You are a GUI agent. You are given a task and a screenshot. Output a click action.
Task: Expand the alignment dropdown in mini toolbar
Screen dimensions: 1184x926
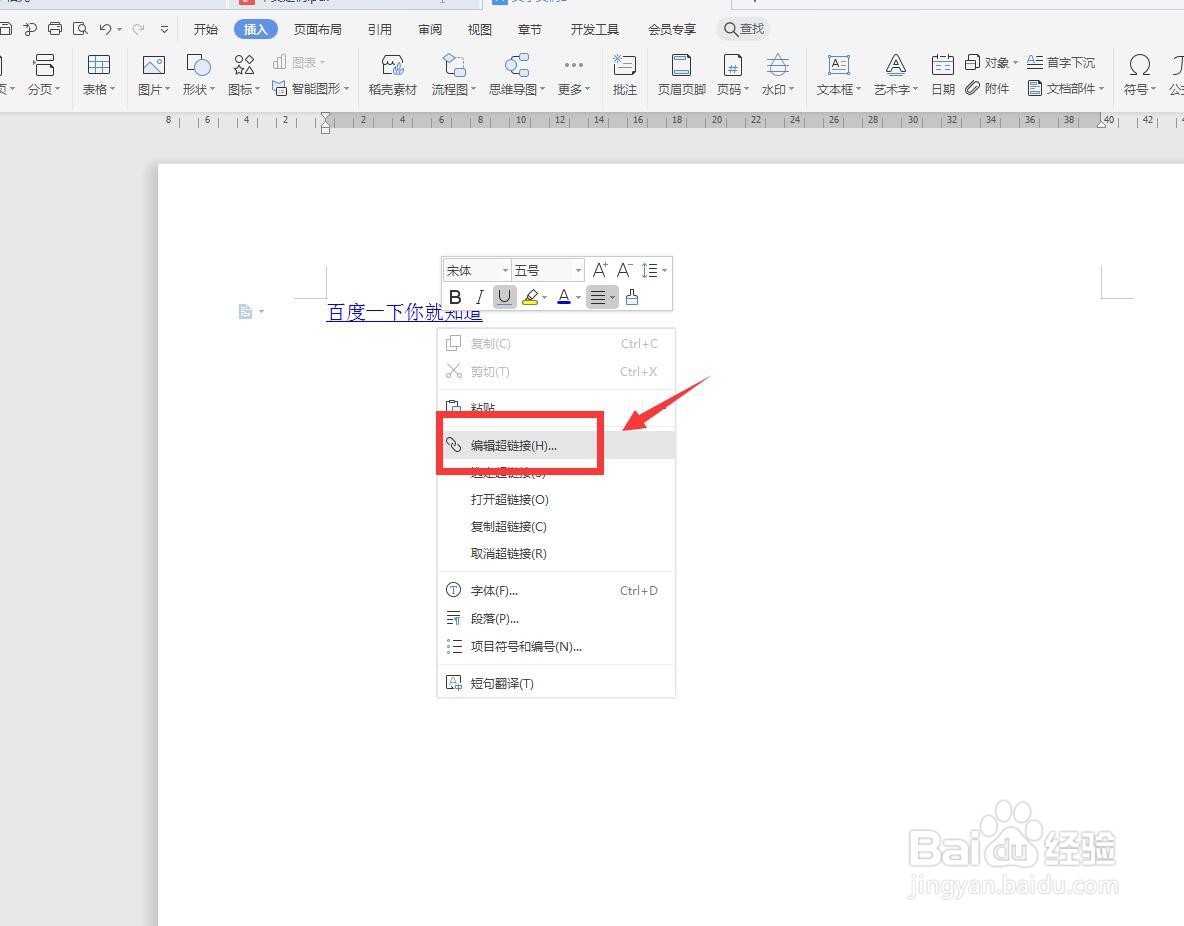(x=612, y=298)
